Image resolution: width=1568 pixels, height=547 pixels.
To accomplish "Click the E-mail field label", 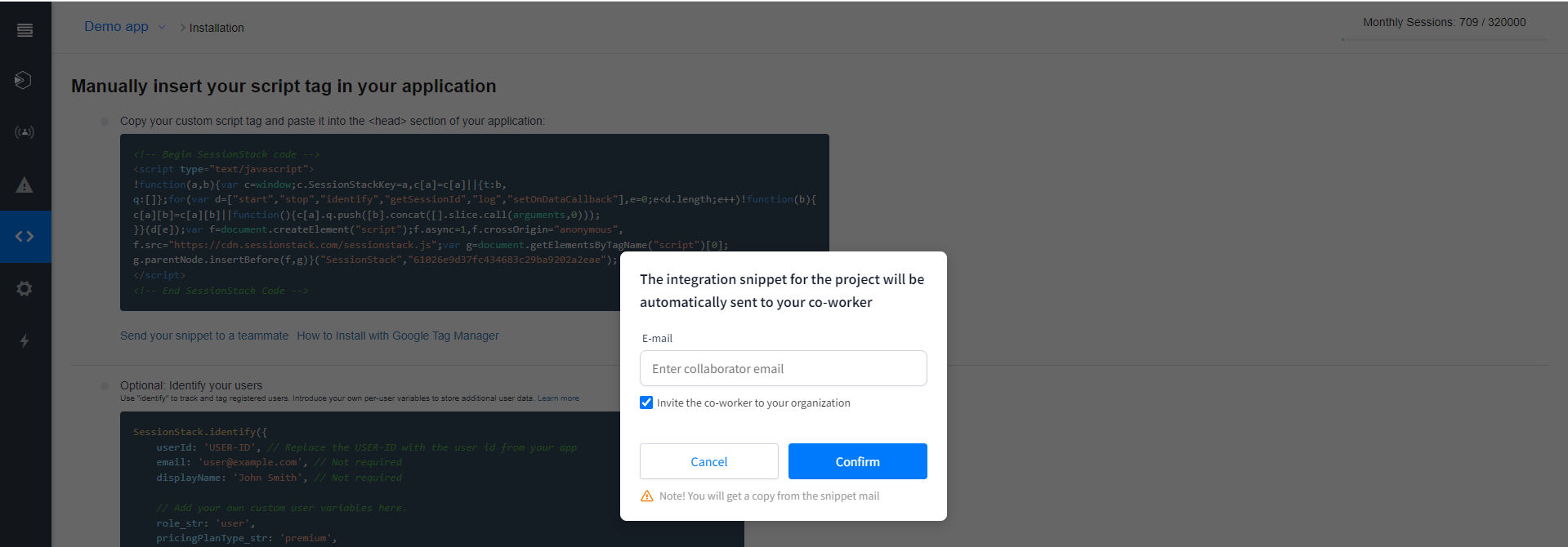I will (x=657, y=338).
